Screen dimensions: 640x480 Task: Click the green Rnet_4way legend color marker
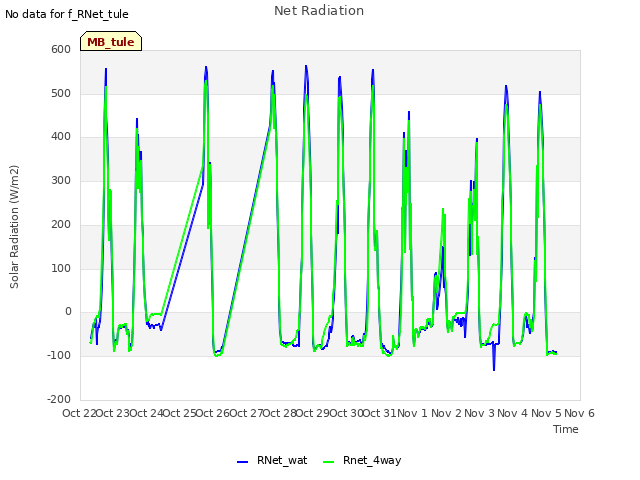(328, 462)
